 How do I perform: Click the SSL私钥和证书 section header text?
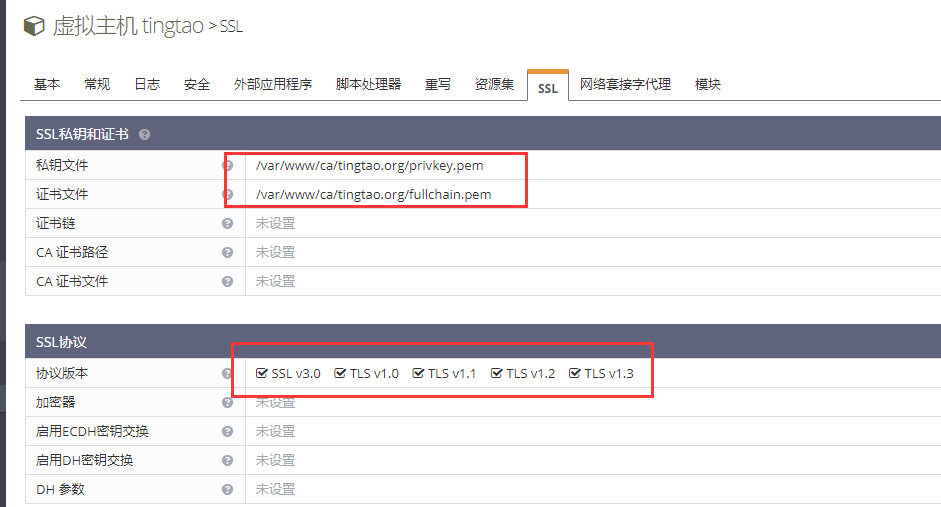tap(82, 134)
